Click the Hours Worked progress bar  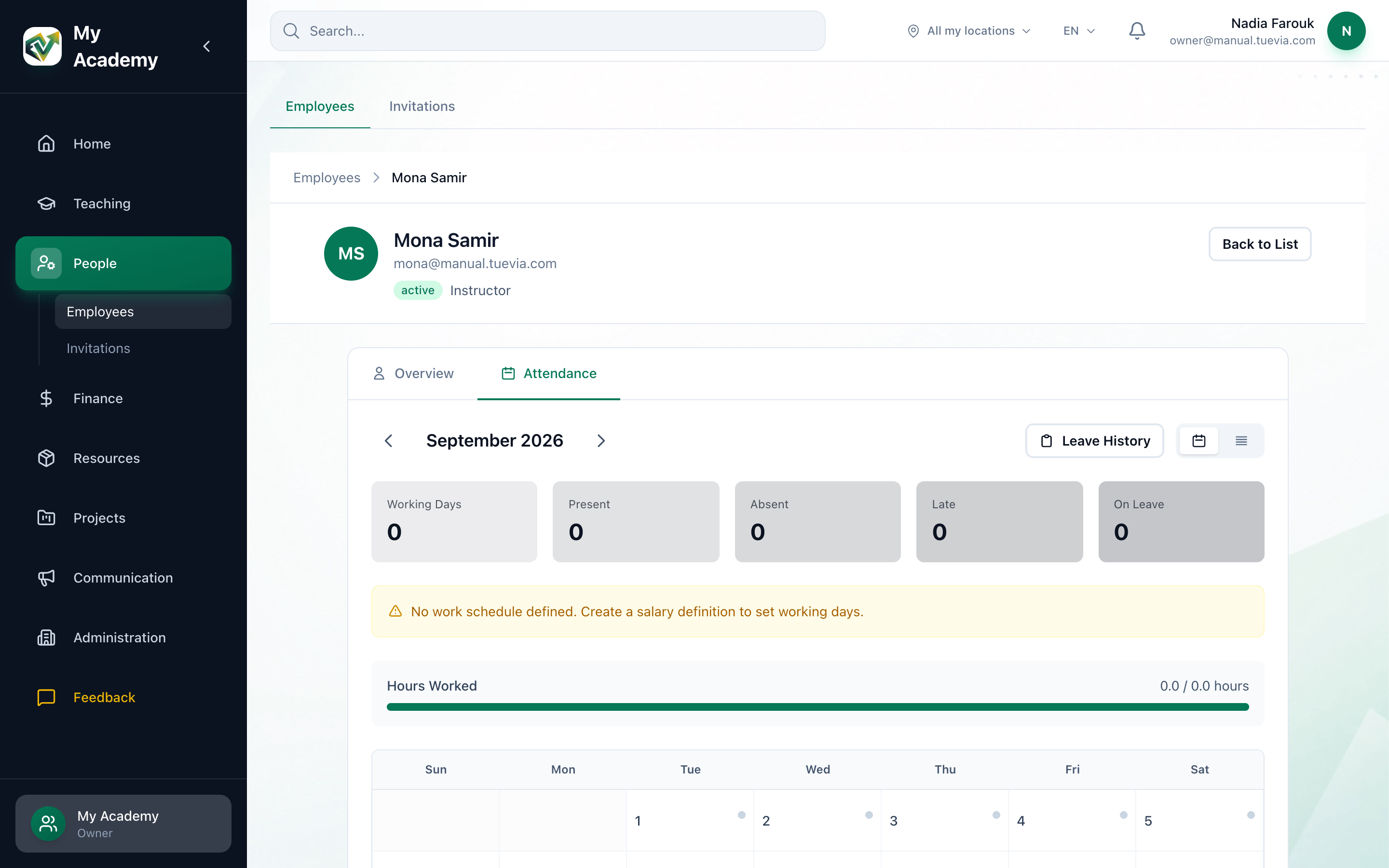(818, 707)
